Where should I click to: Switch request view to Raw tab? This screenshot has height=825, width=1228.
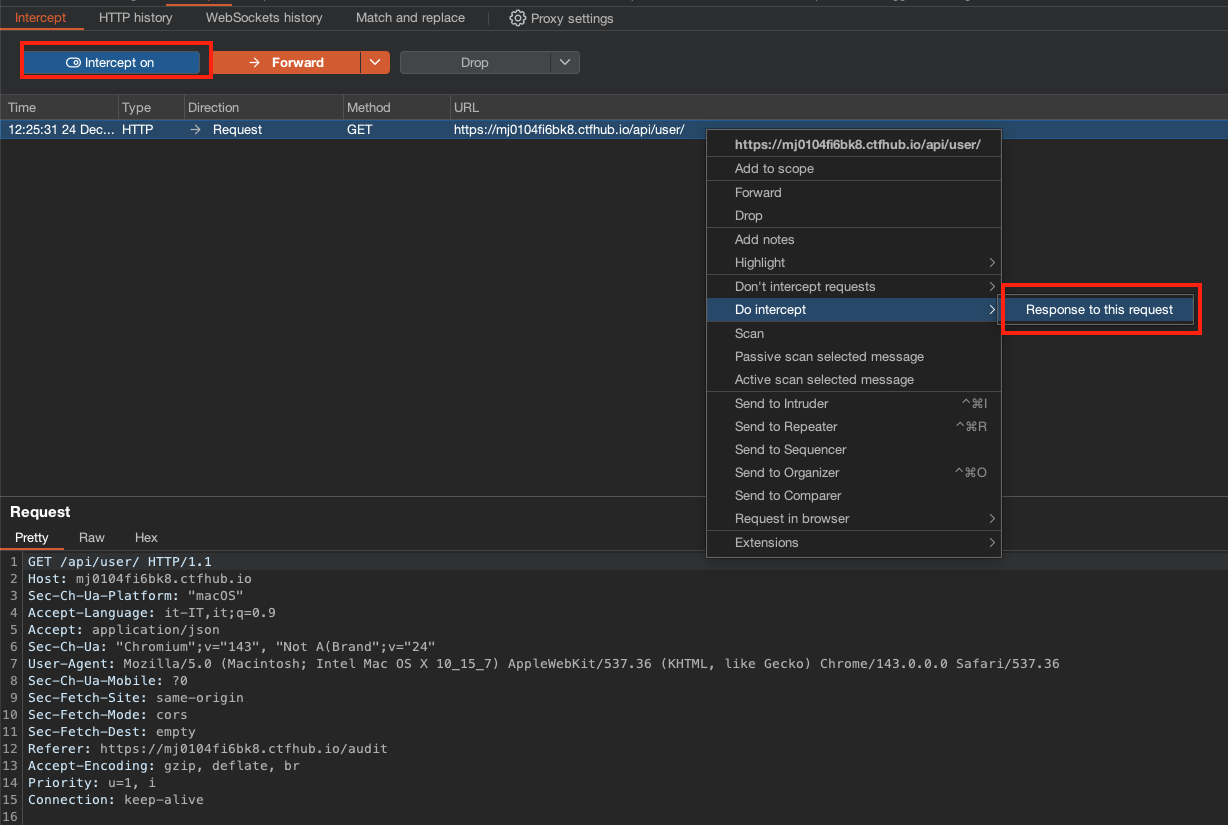tap(92, 537)
